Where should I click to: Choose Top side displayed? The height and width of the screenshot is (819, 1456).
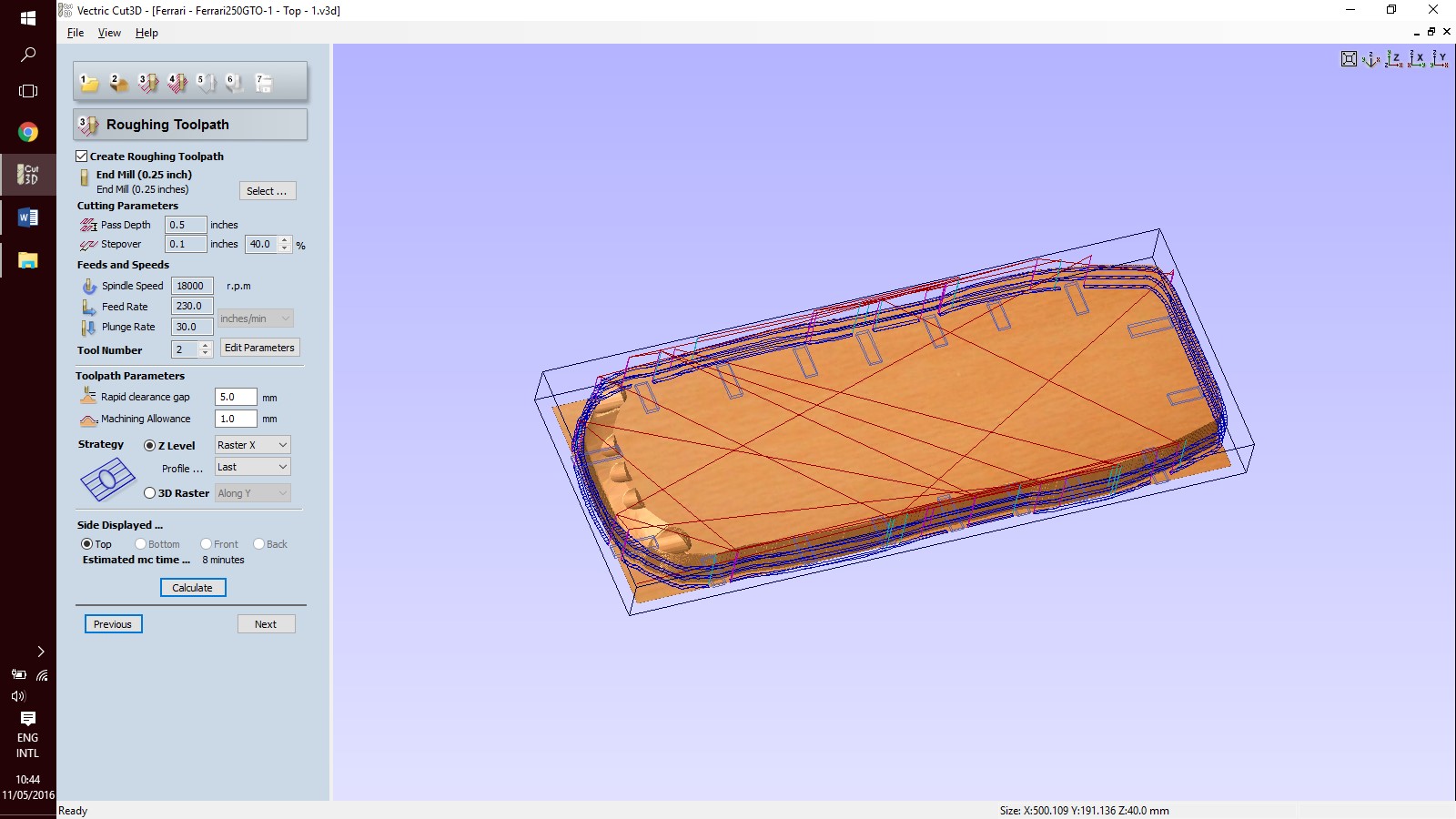click(x=87, y=544)
